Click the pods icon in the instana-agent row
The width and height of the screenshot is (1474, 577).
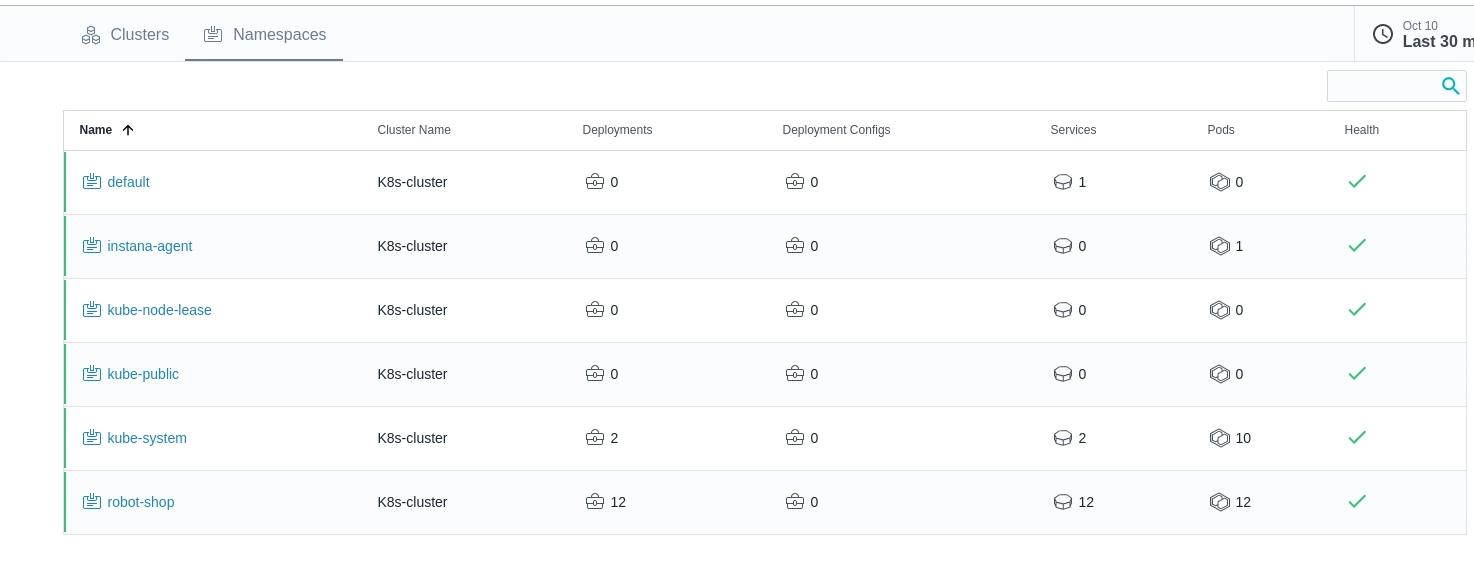1219,246
